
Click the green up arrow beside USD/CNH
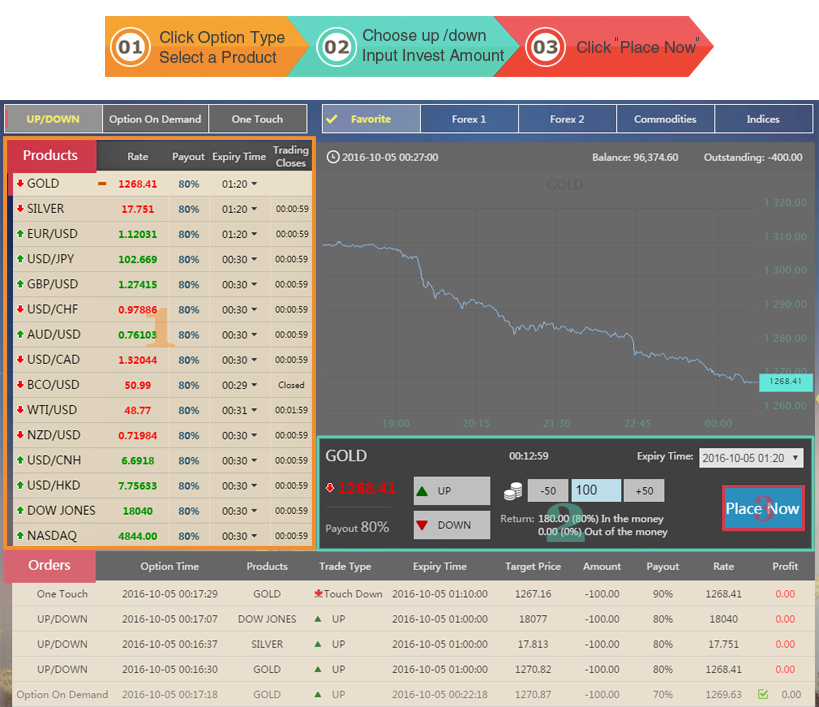[20, 459]
